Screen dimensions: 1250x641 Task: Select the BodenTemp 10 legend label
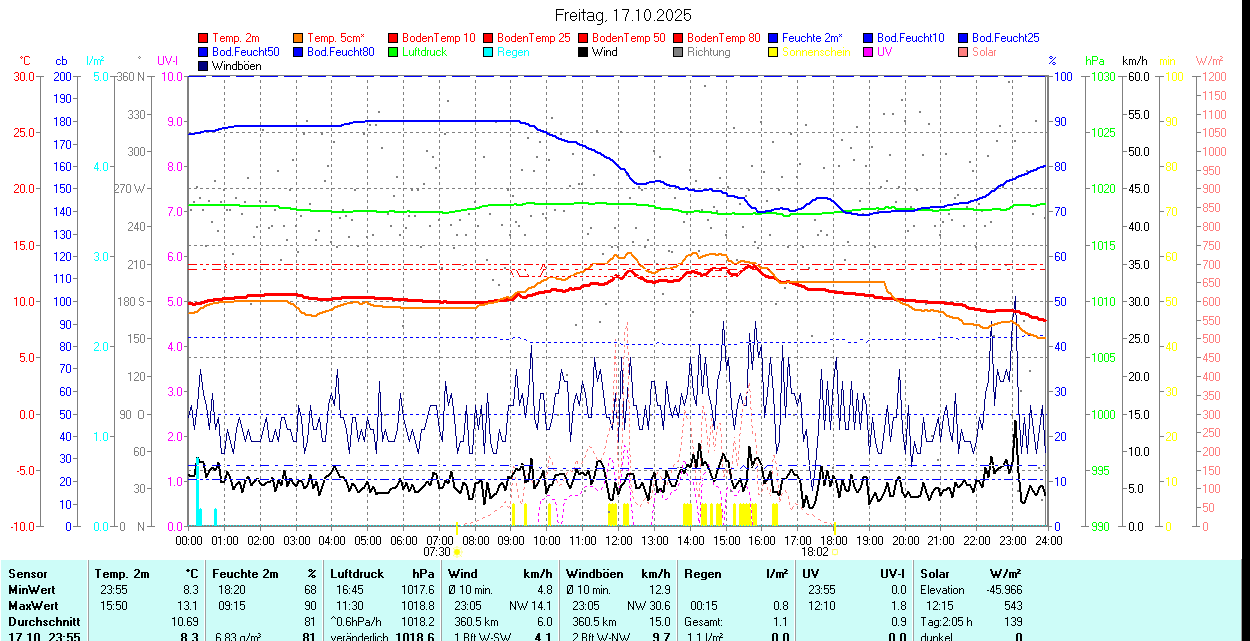point(438,38)
